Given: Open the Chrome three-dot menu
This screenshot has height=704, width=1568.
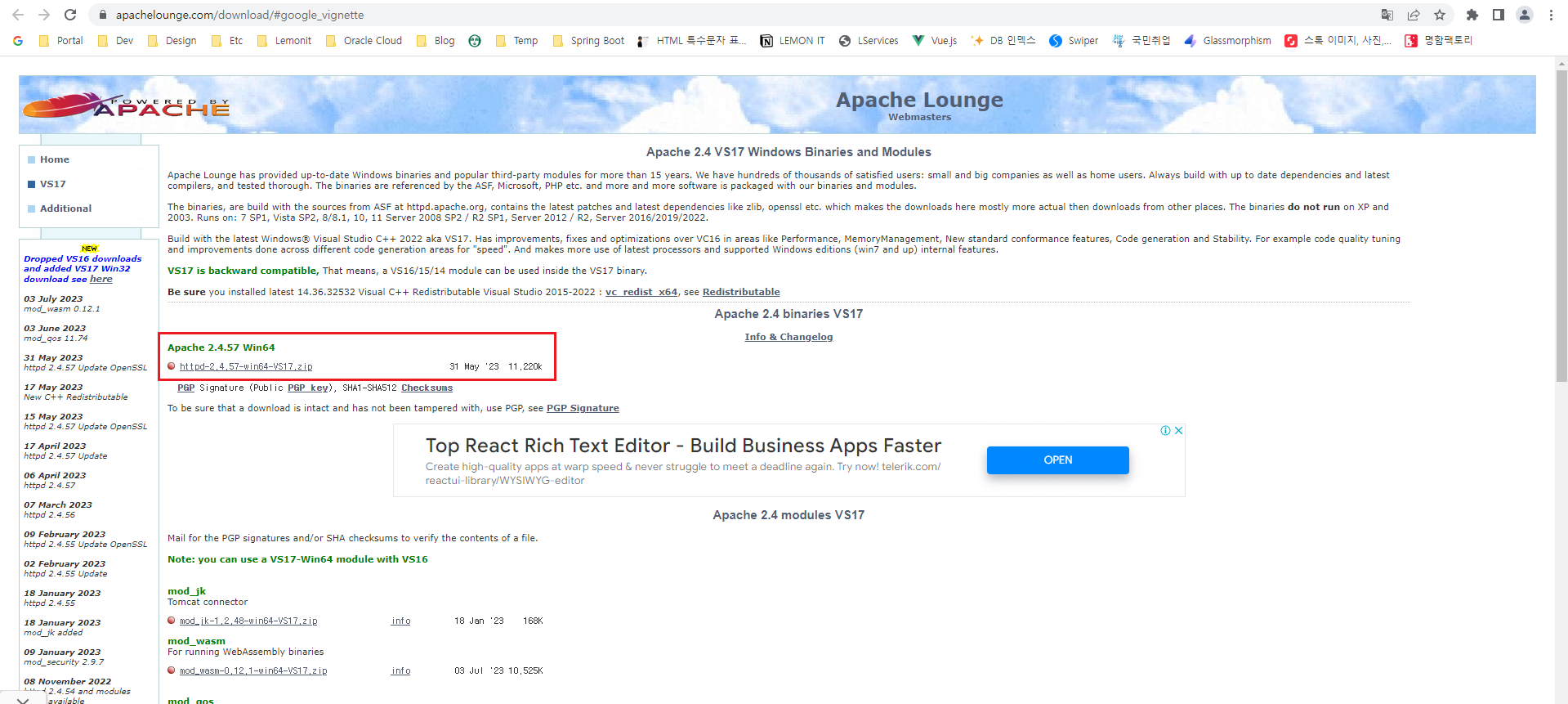Looking at the screenshot, I should 1551,15.
